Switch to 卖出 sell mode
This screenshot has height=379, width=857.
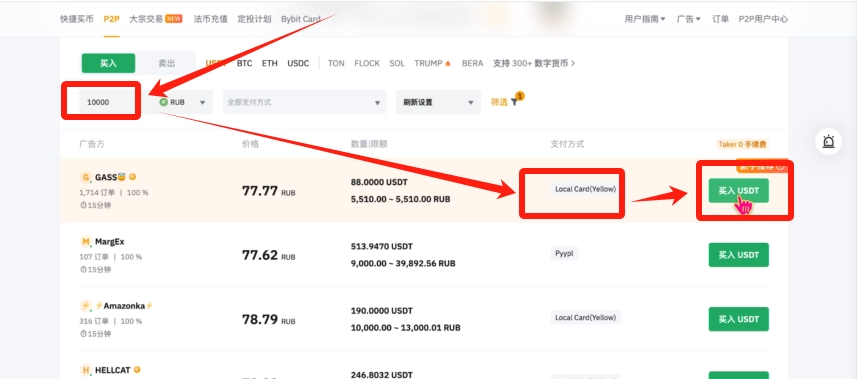pyautogui.click(x=167, y=63)
